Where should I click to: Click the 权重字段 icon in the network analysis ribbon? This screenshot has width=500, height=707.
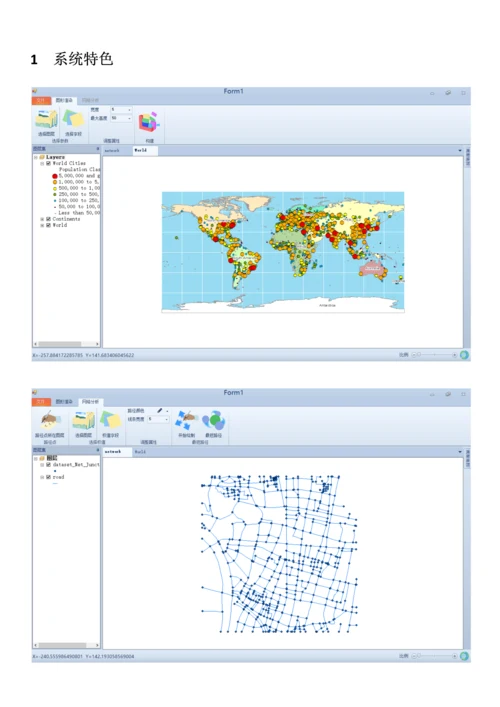[x=110, y=421]
